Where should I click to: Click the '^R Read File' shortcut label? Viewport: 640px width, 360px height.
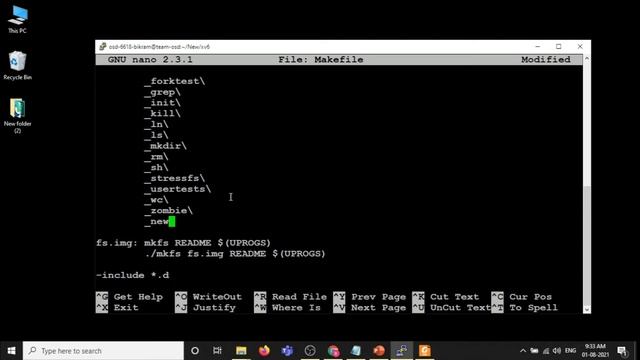click(291, 297)
